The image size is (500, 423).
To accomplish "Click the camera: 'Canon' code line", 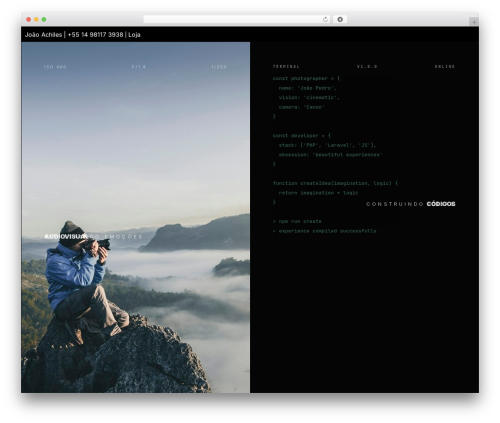I will [302, 107].
